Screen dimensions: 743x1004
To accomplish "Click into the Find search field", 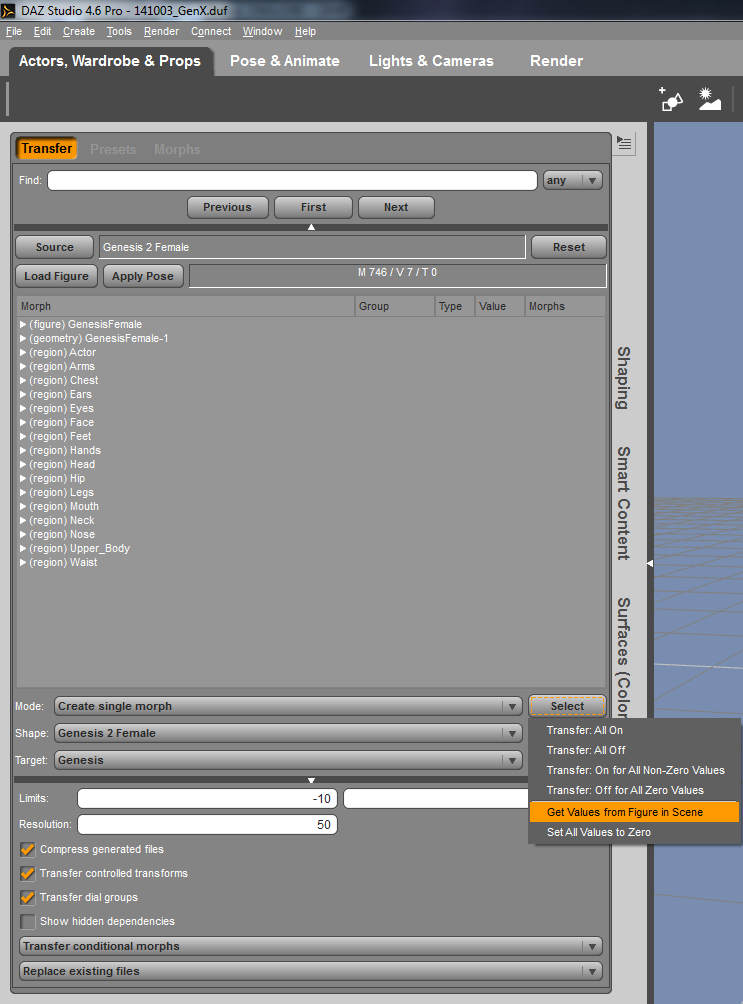I will click(x=292, y=181).
